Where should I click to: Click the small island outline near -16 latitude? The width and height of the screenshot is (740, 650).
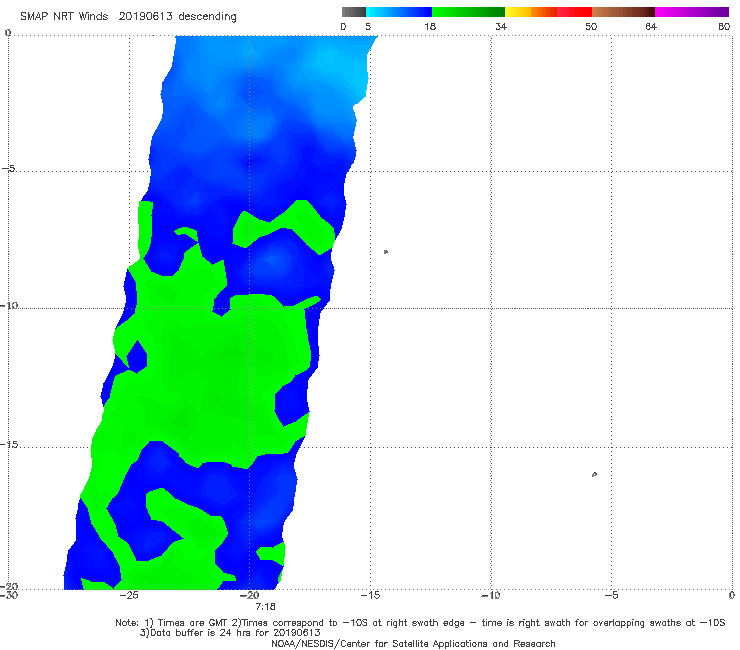[594, 474]
